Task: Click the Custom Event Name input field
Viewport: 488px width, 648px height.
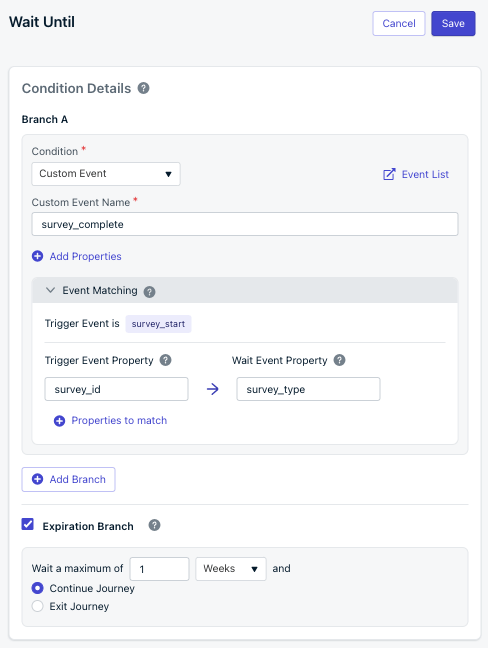Action: tap(245, 224)
